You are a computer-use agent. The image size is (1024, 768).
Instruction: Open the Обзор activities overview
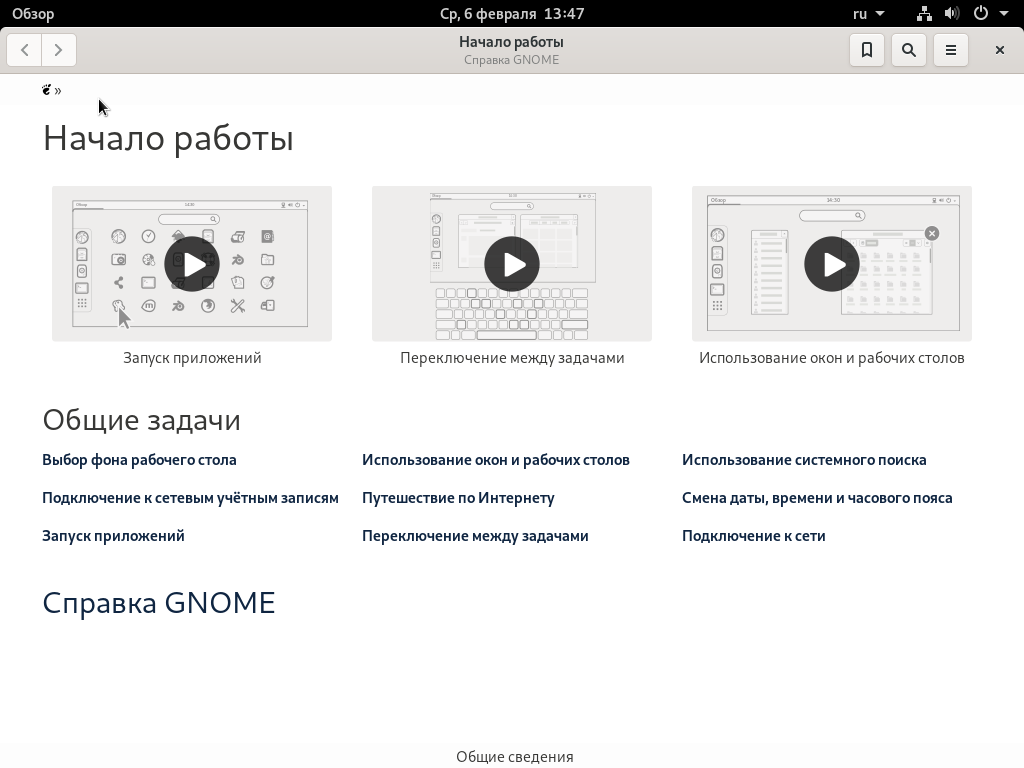pos(33,14)
